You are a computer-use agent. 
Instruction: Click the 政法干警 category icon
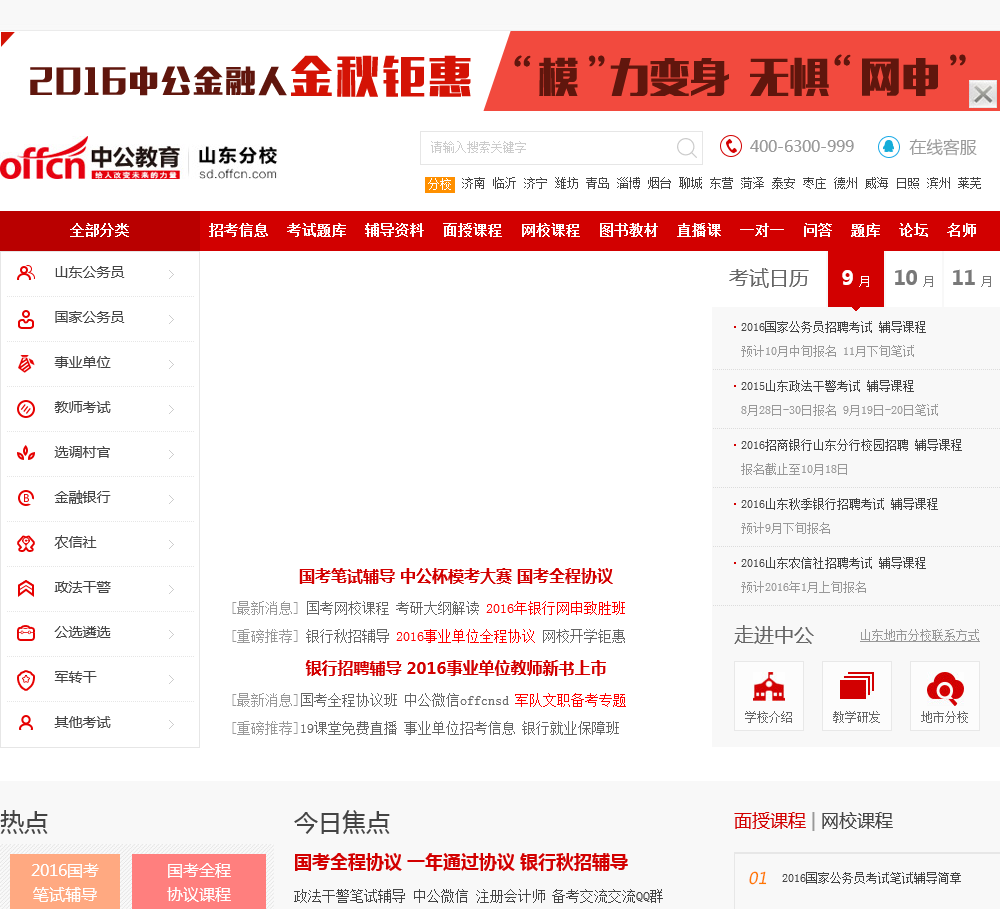[x=26, y=588]
